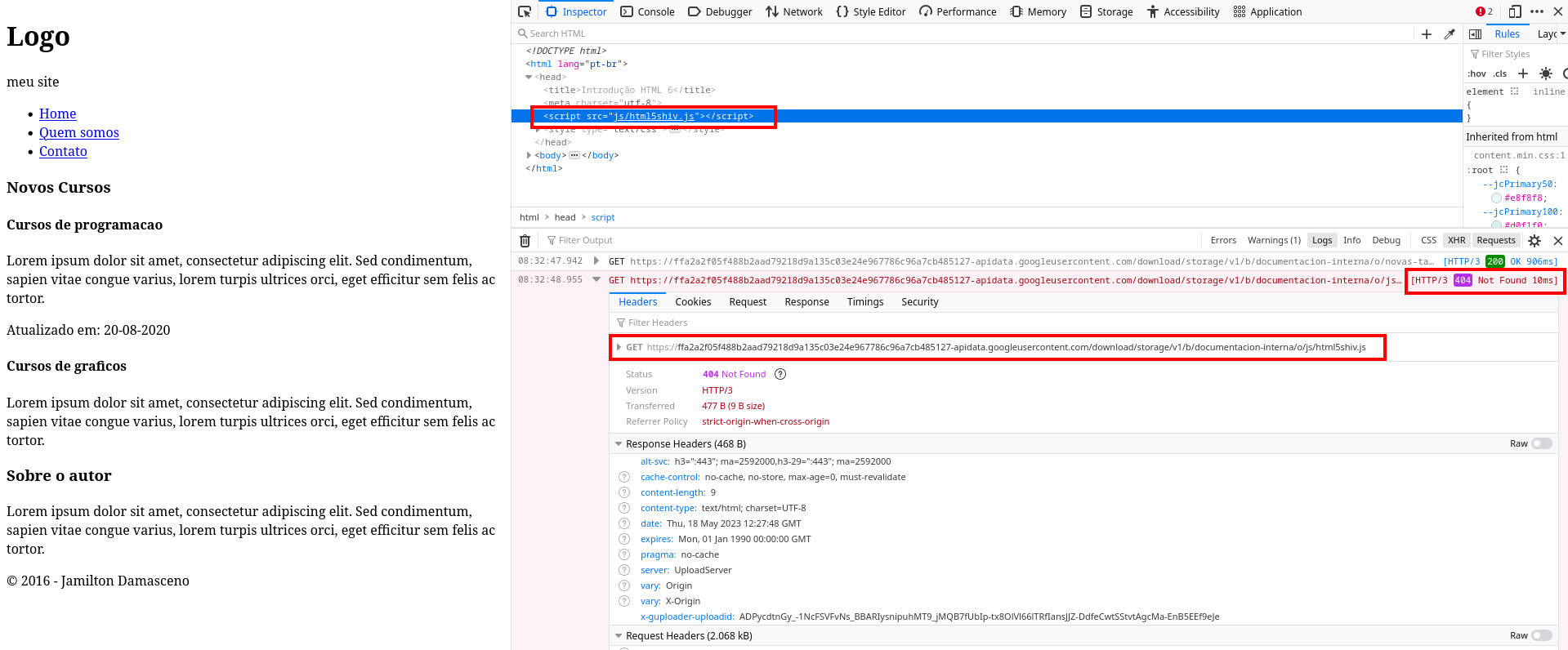Open help for the expires header
The image size is (1568, 650).
[x=624, y=539]
